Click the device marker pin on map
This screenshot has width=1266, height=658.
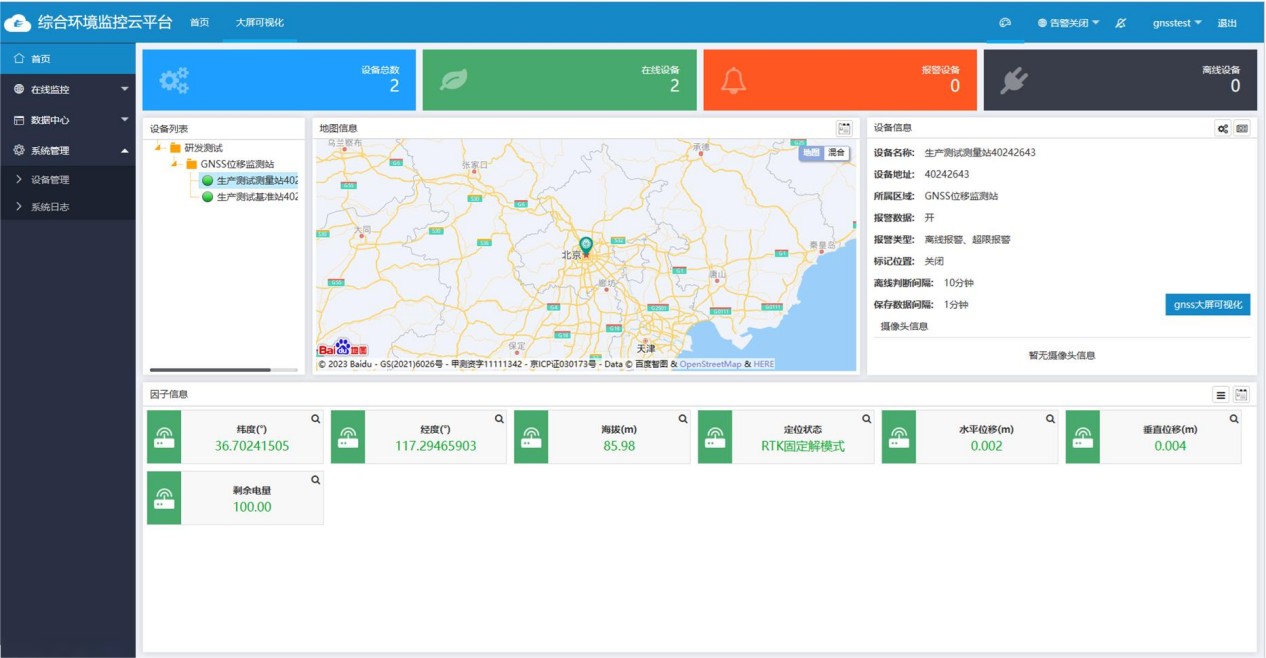(x=587, y=245)
